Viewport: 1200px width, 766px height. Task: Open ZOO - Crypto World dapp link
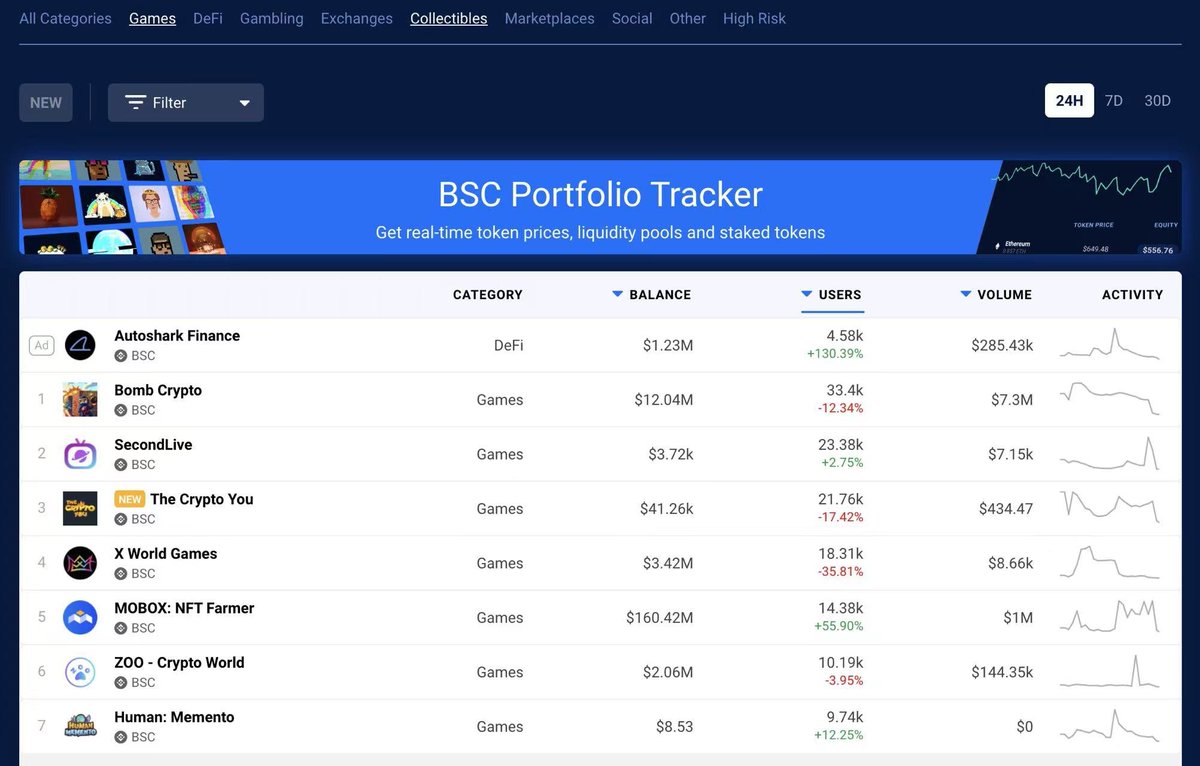click(x=179, y=663)
